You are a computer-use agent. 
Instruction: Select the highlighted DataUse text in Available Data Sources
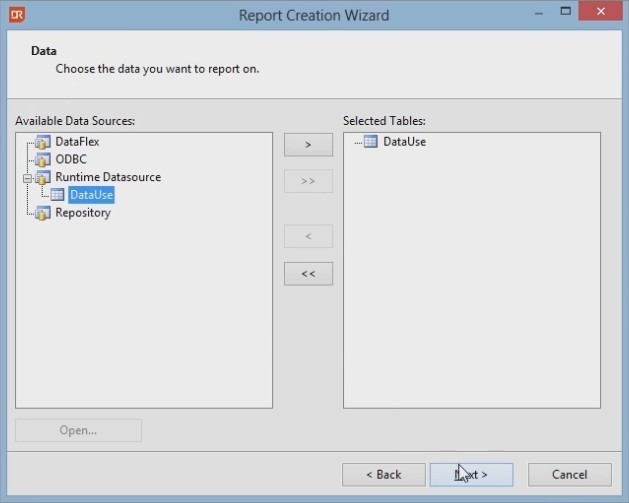91,195
